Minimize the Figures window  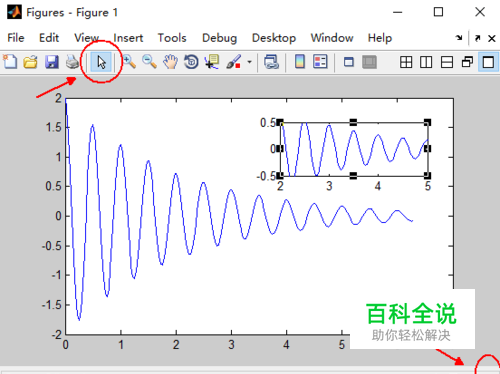[397, 12]
